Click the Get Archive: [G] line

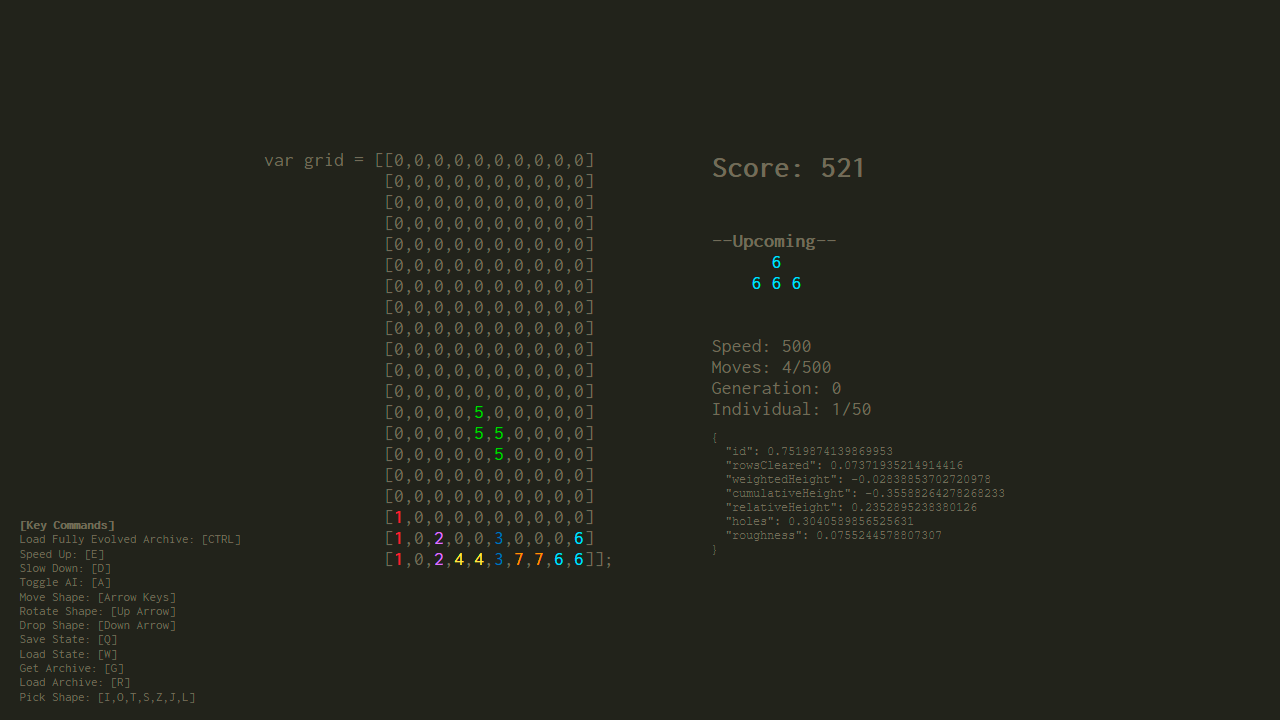pos(72,668)
